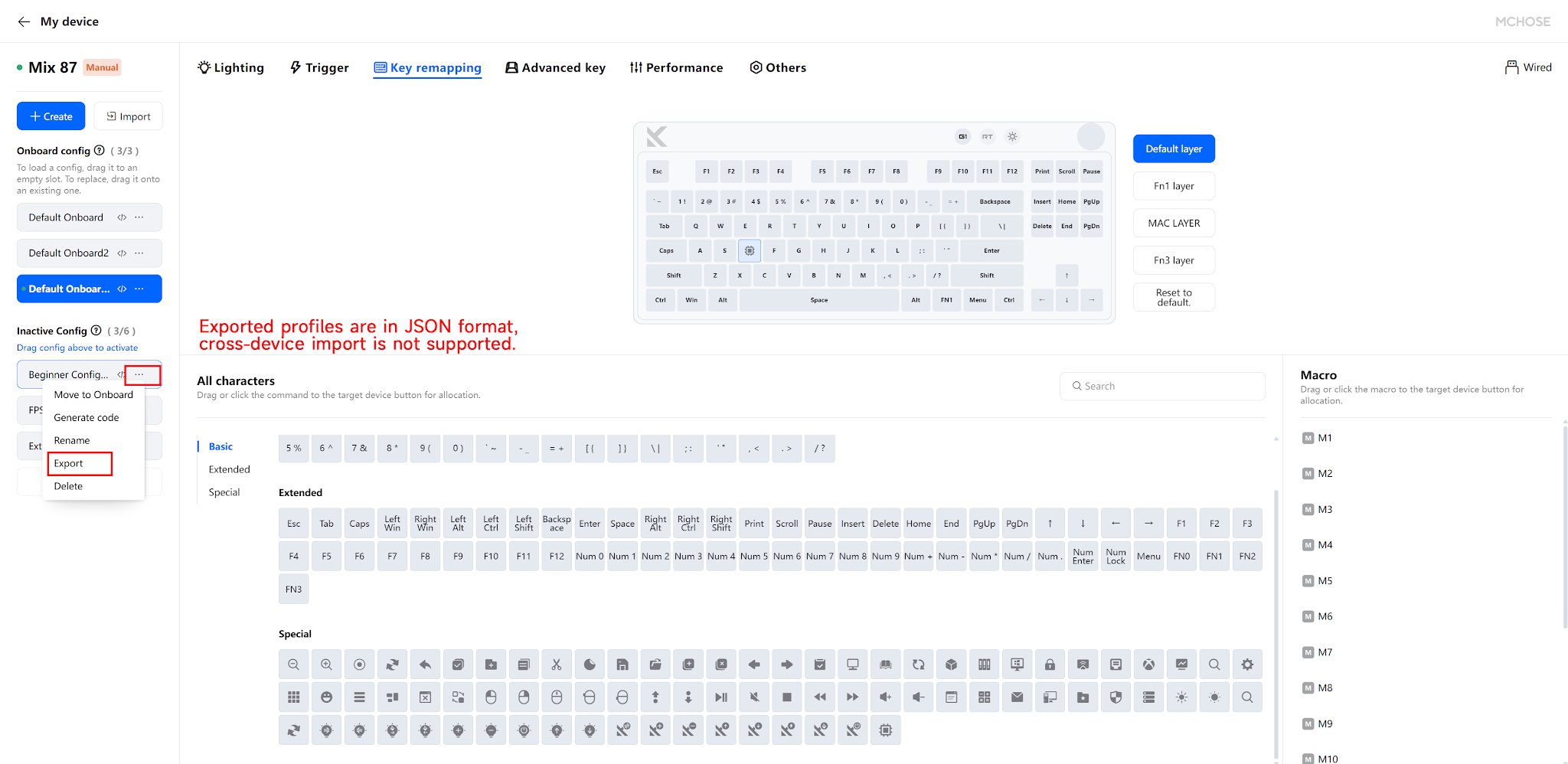This screenshot has width=1568, height=764.
Task: Choose the mute speaker media key
Action: [754, 697]
